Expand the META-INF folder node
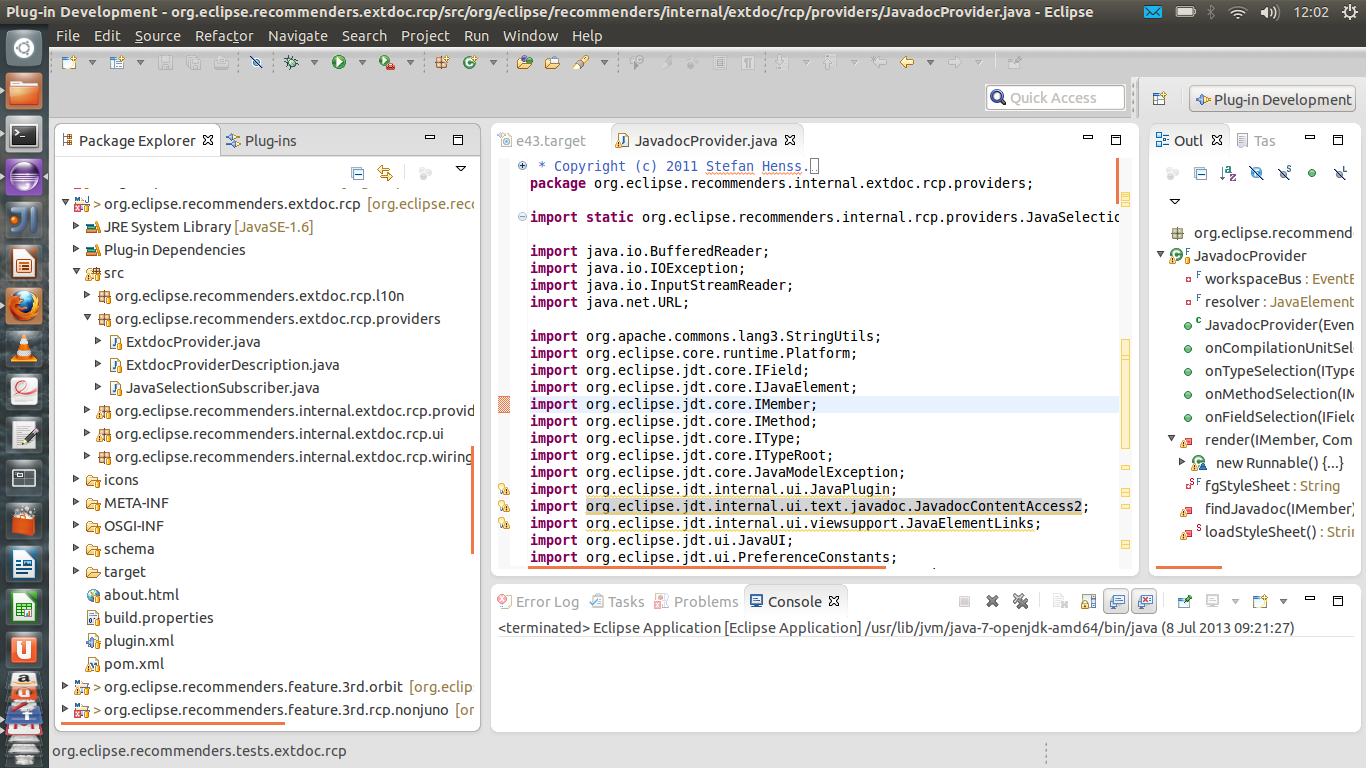Image resolution: width=1366 pixels, height=768 pixels. pyautogui.click(x=78, y=502)
